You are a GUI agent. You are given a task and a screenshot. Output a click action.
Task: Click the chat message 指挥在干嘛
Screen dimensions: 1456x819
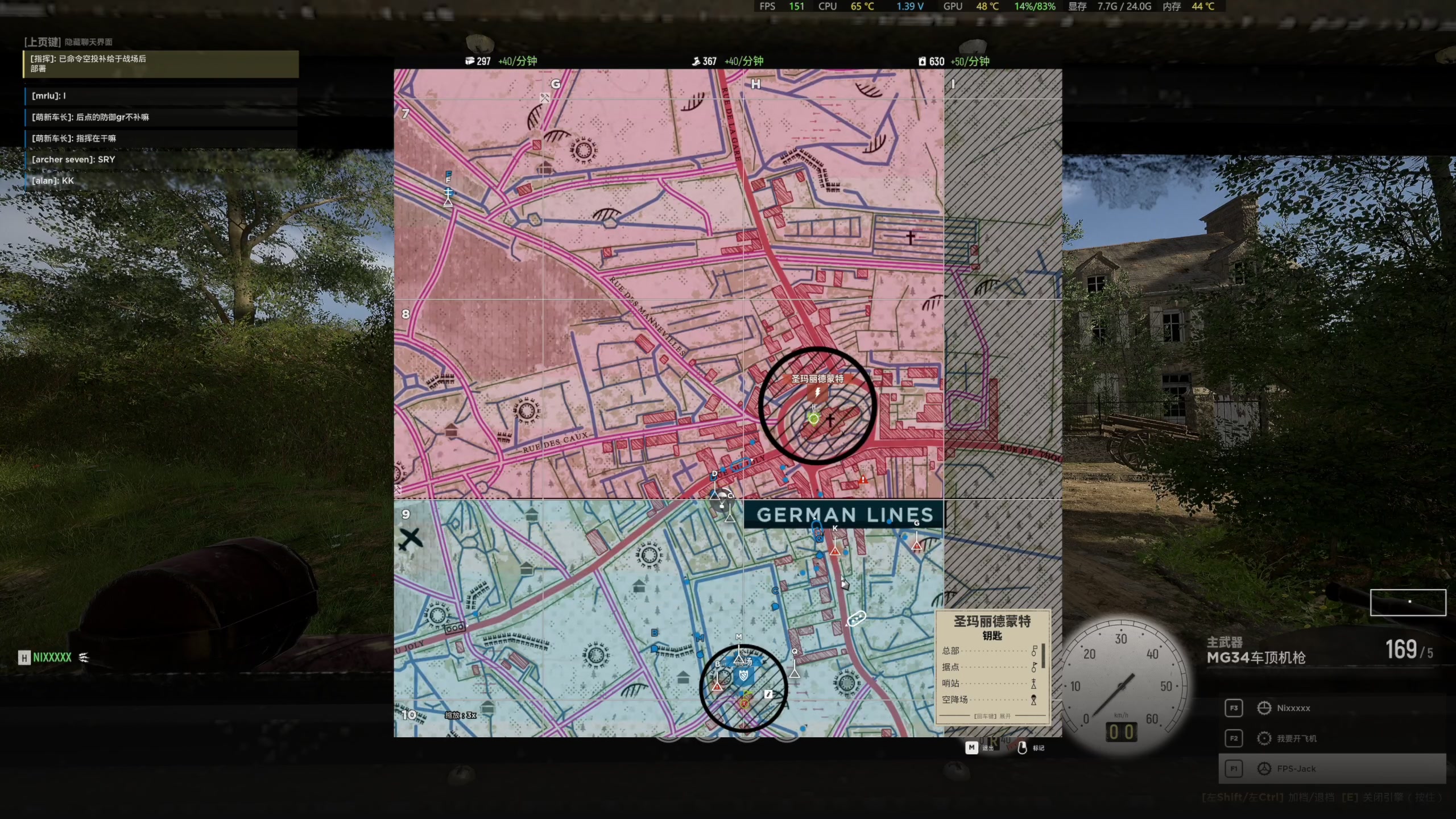(161, 138)
